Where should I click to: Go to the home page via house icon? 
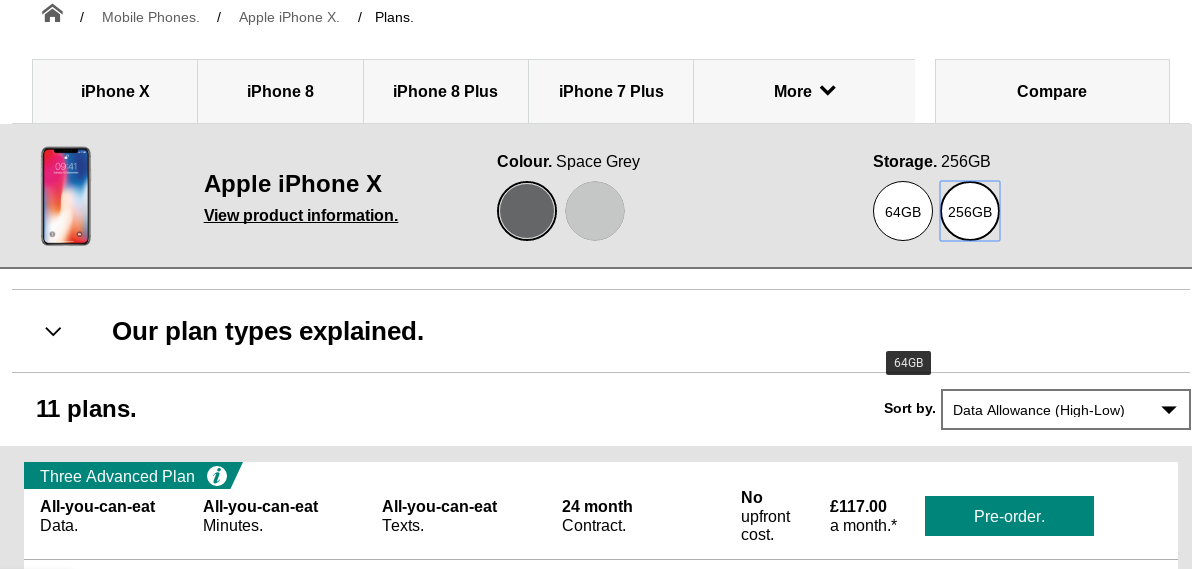point(52,14)
